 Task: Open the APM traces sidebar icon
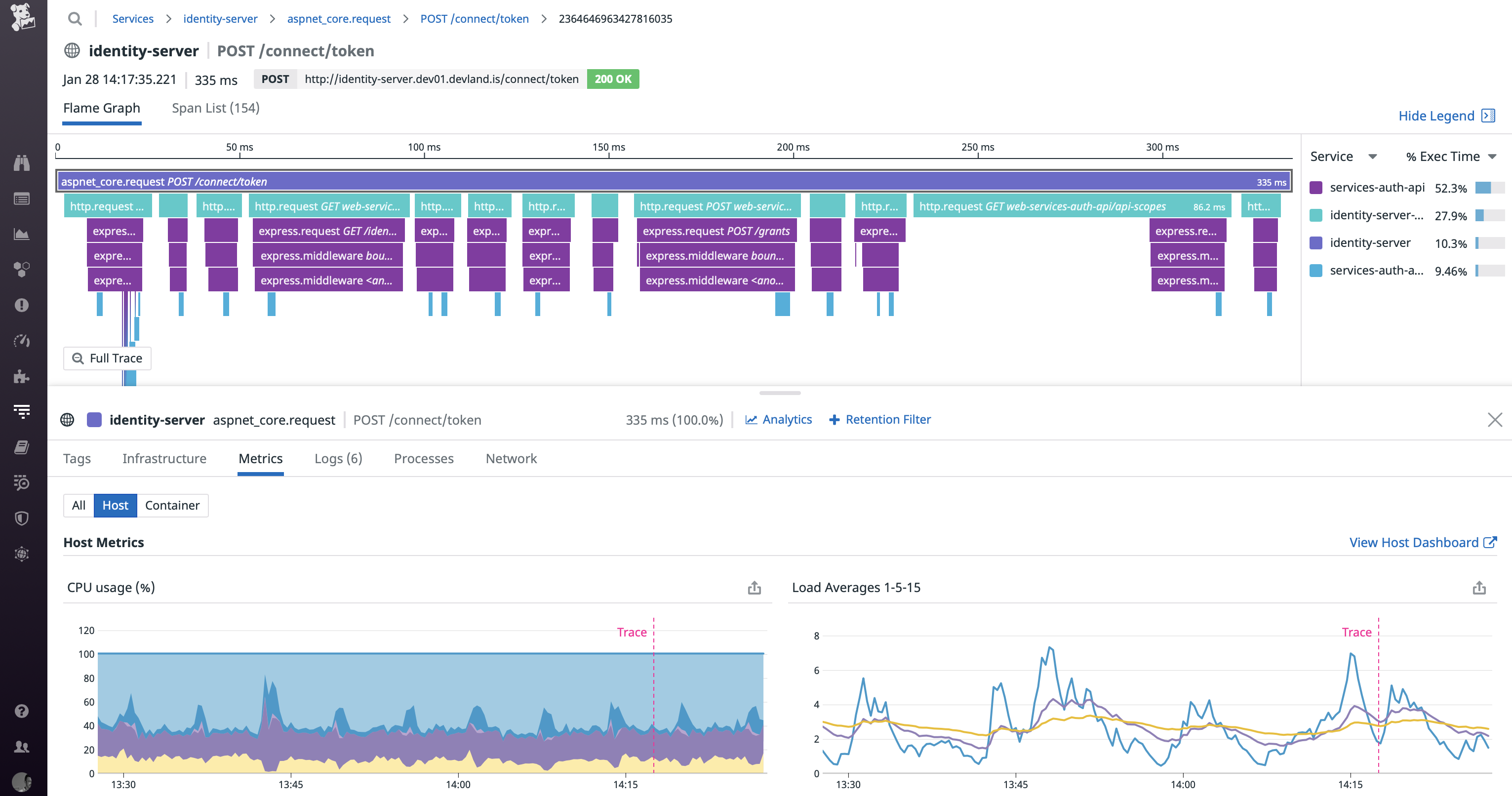click(x=22, y=411)
